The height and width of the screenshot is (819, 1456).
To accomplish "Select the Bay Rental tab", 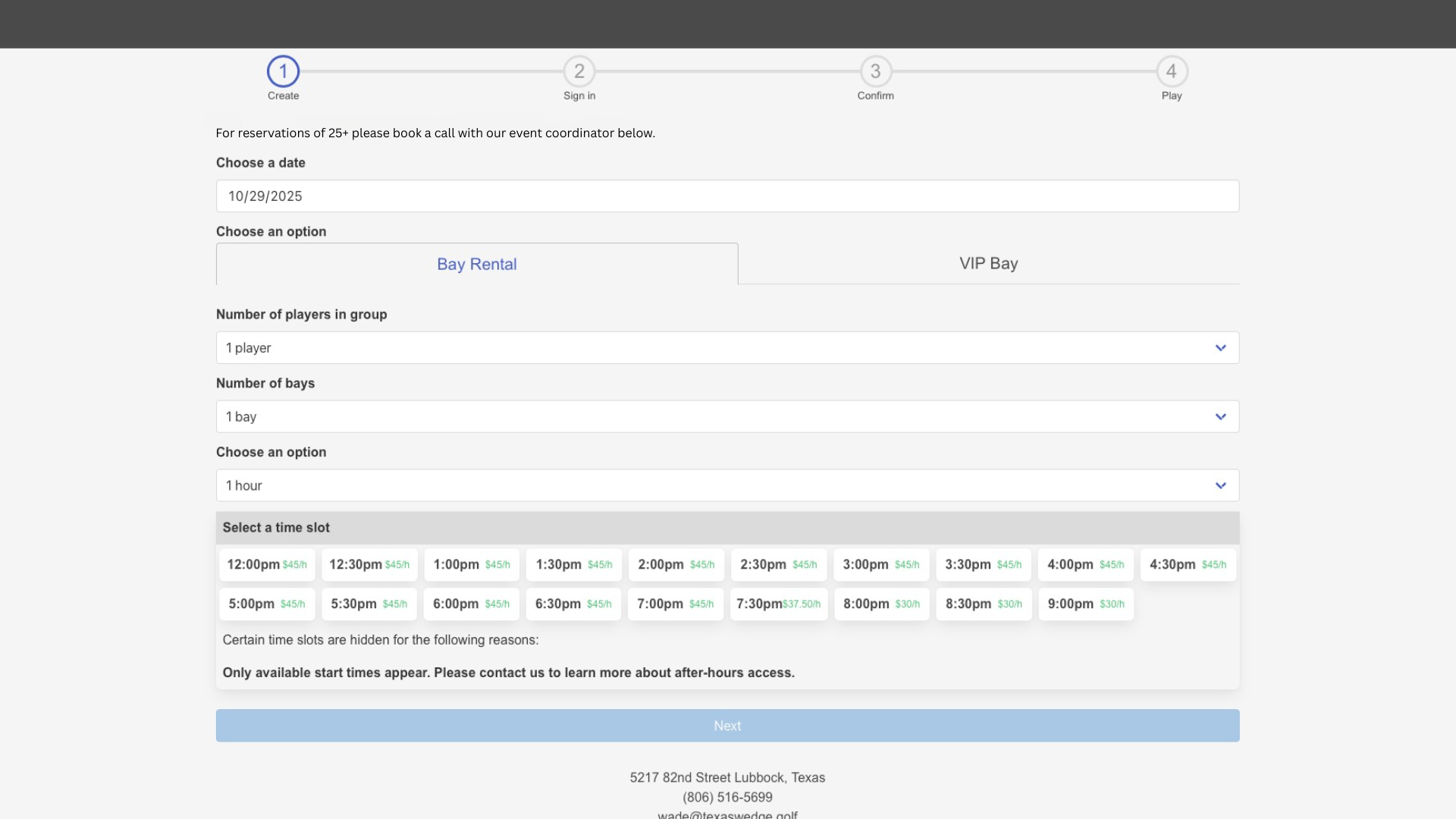I will tap(477, 264).
